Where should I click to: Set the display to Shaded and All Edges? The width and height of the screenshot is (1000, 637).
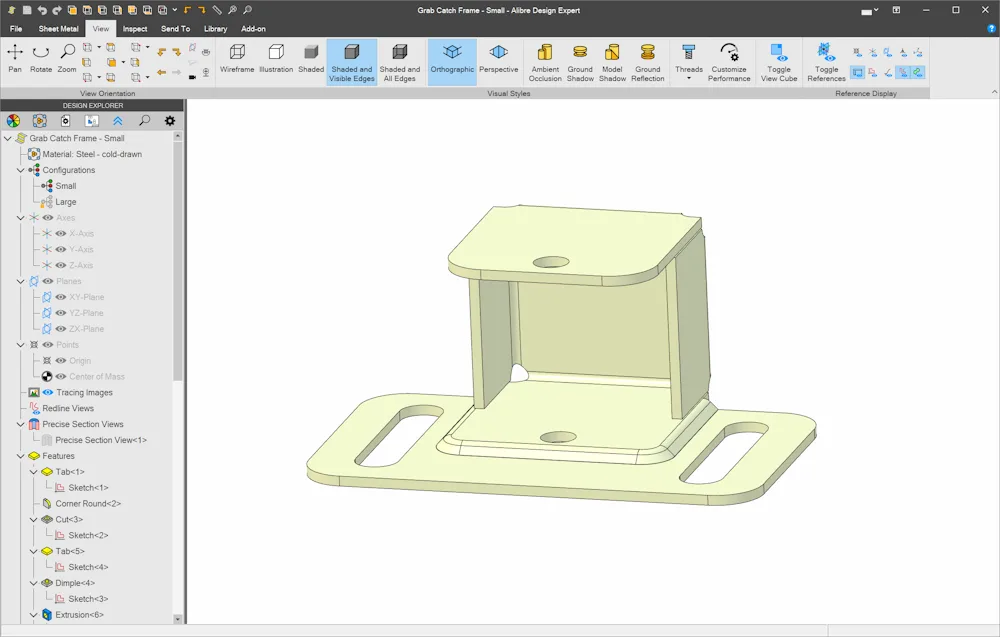(400, 62)
